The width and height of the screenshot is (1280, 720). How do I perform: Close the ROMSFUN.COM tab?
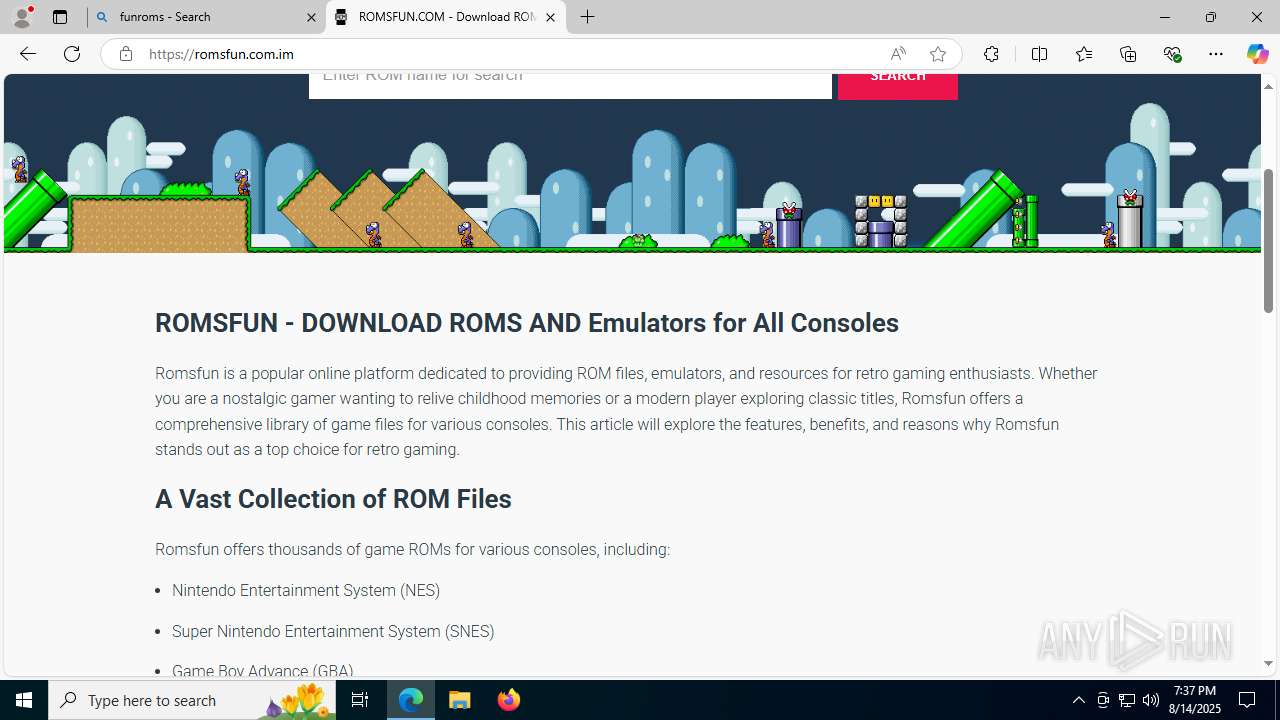pos(550,17)
